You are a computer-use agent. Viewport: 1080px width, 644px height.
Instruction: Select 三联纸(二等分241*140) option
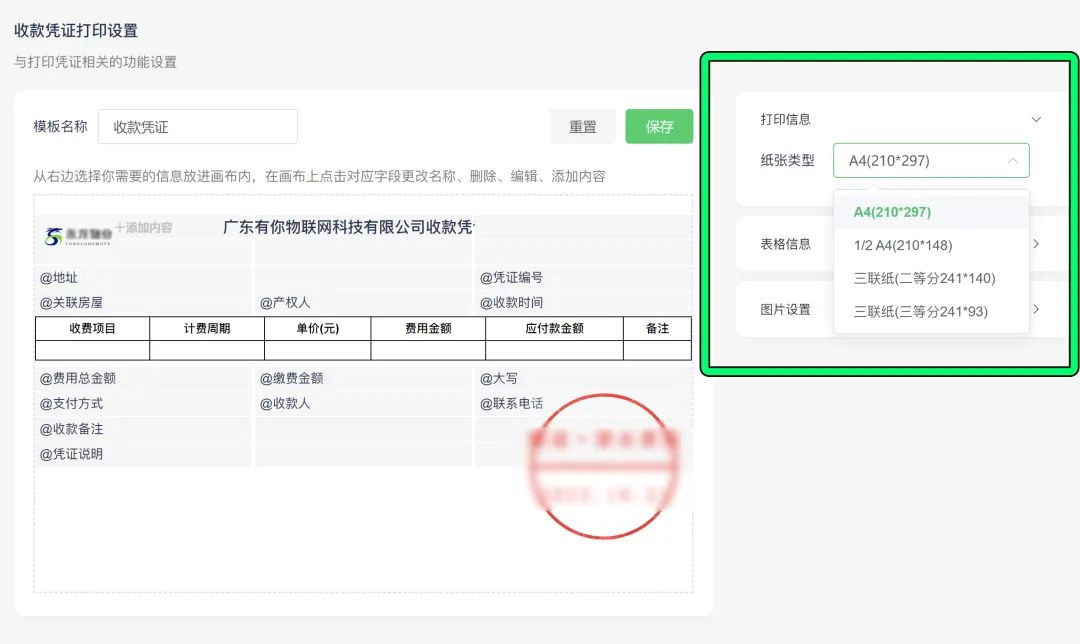(x=924, y=278)
